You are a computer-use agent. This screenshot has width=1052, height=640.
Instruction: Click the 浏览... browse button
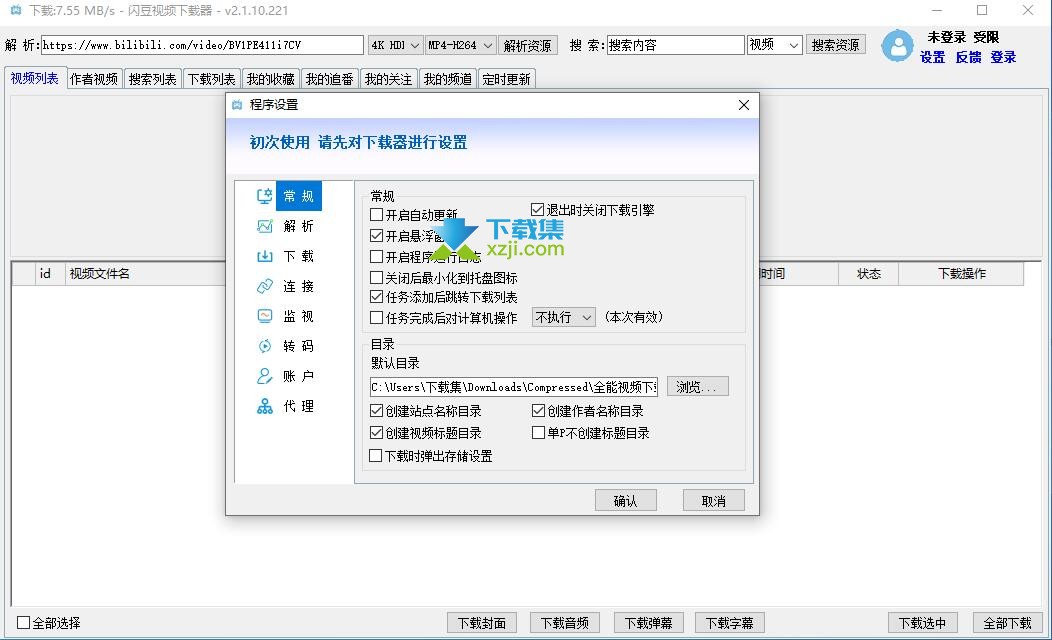[697, 386]
